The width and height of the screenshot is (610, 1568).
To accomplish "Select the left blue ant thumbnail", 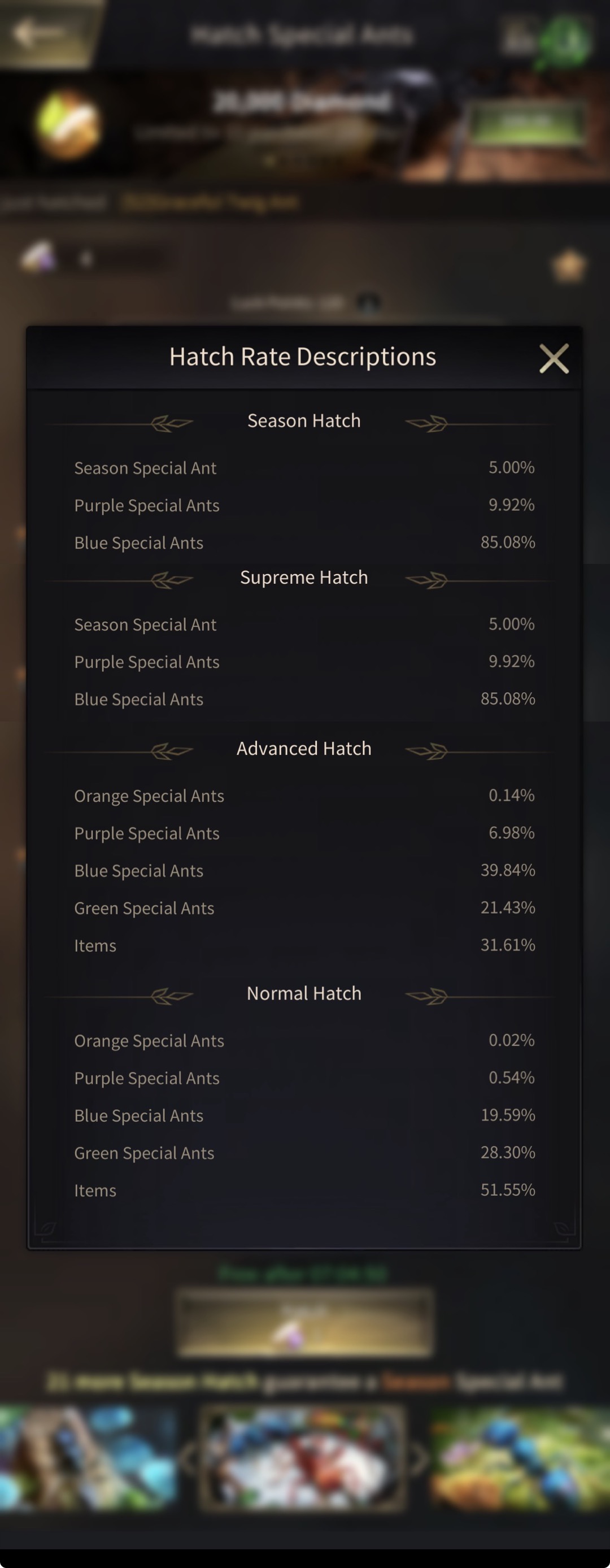I will [x=89, y=1458].
